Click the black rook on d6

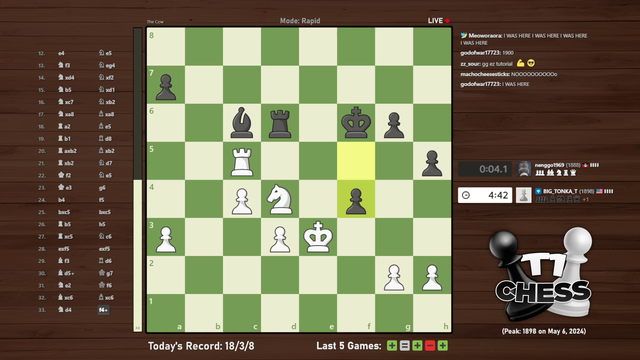[x=280, y=123]
